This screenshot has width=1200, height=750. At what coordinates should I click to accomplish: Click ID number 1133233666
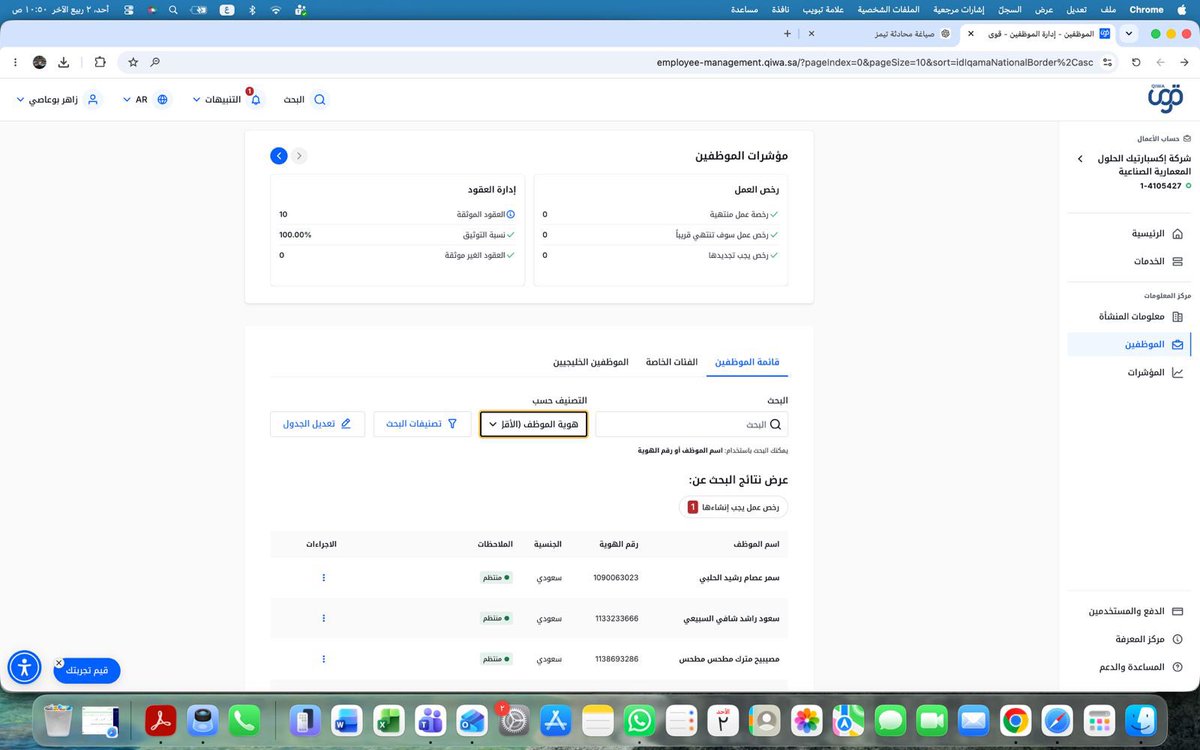click(615, 618)
